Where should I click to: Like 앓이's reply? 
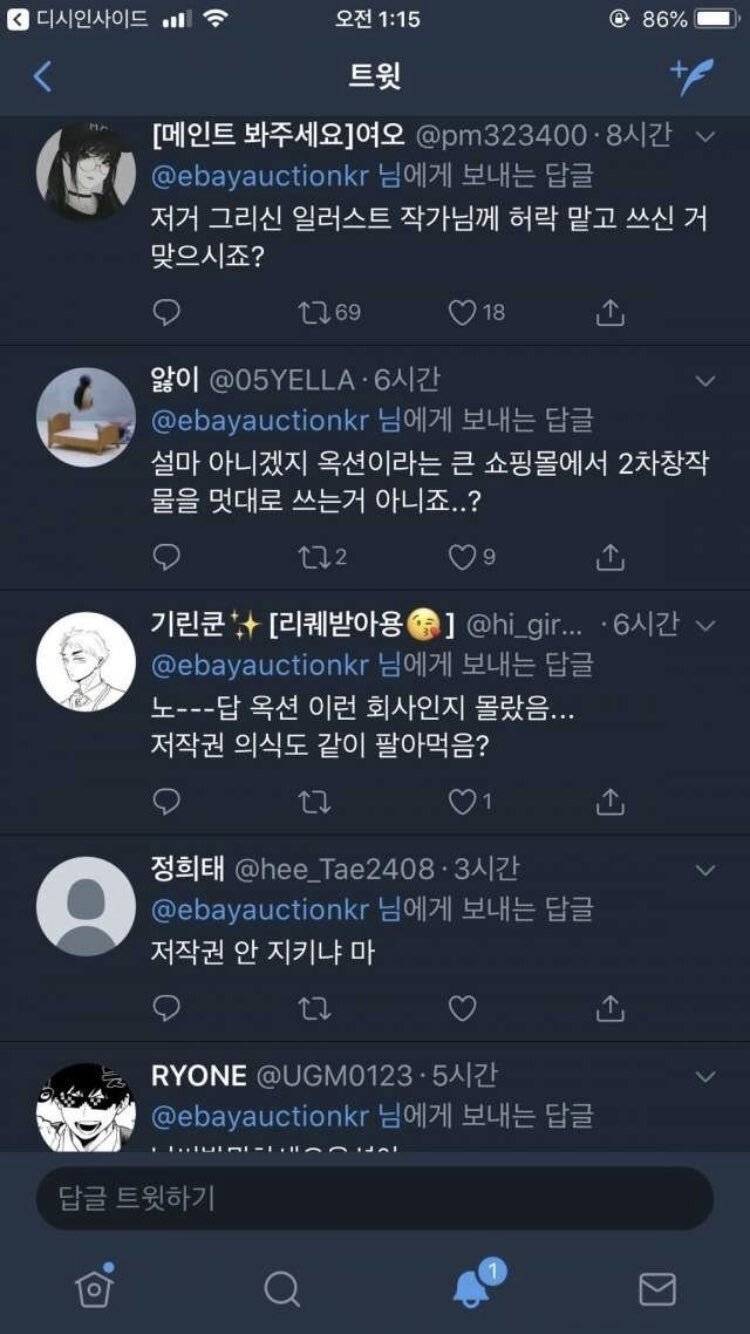point(460,558)
